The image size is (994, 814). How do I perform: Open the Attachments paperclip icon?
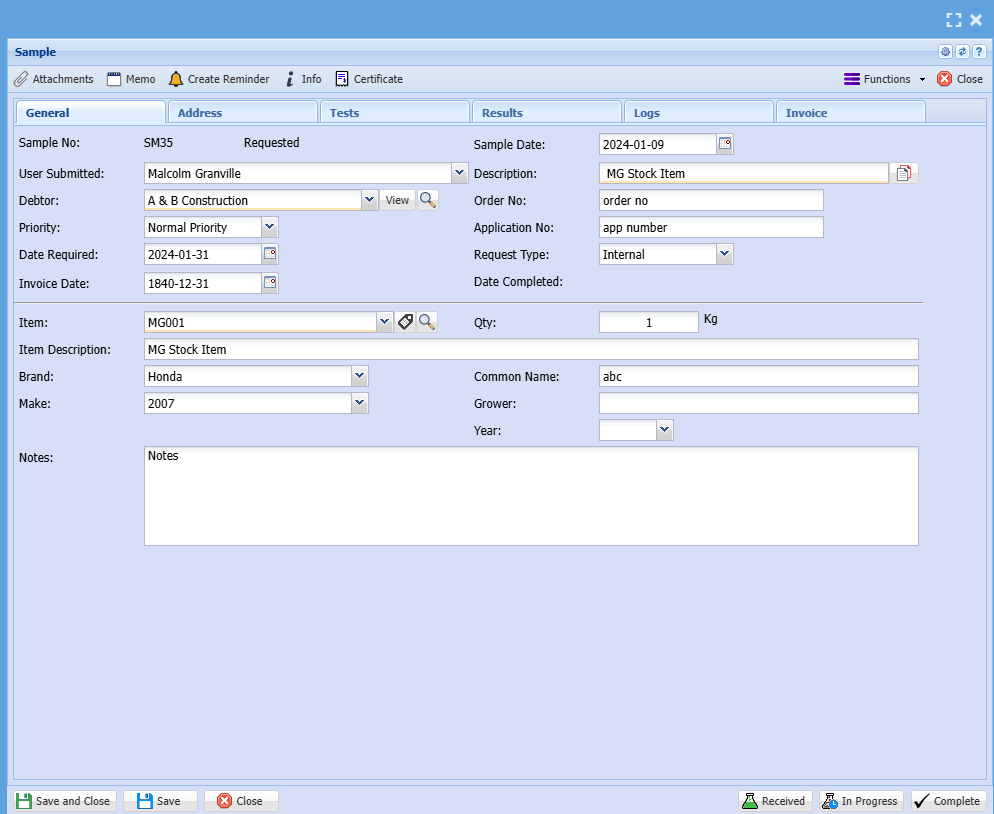[x=21, y=79]
